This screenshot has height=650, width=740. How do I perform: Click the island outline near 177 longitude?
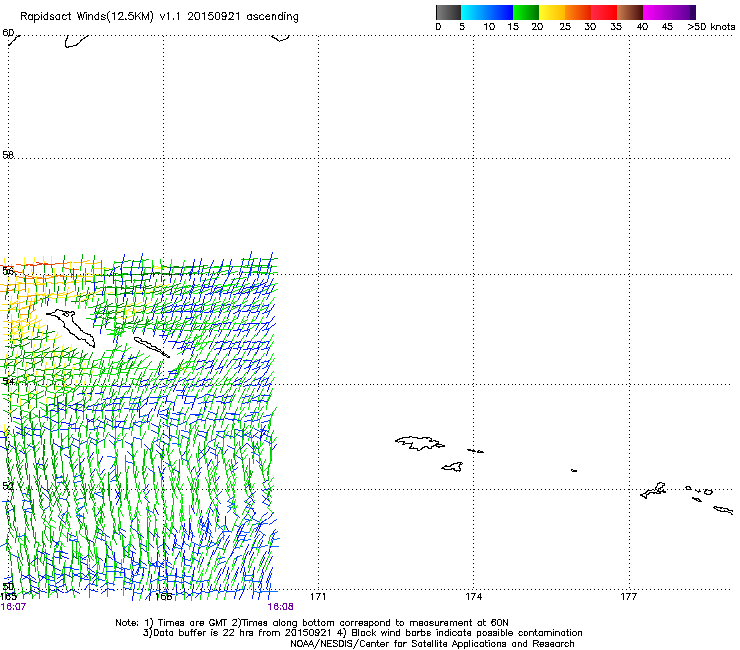pyautogui.click(x=654, y=491)
